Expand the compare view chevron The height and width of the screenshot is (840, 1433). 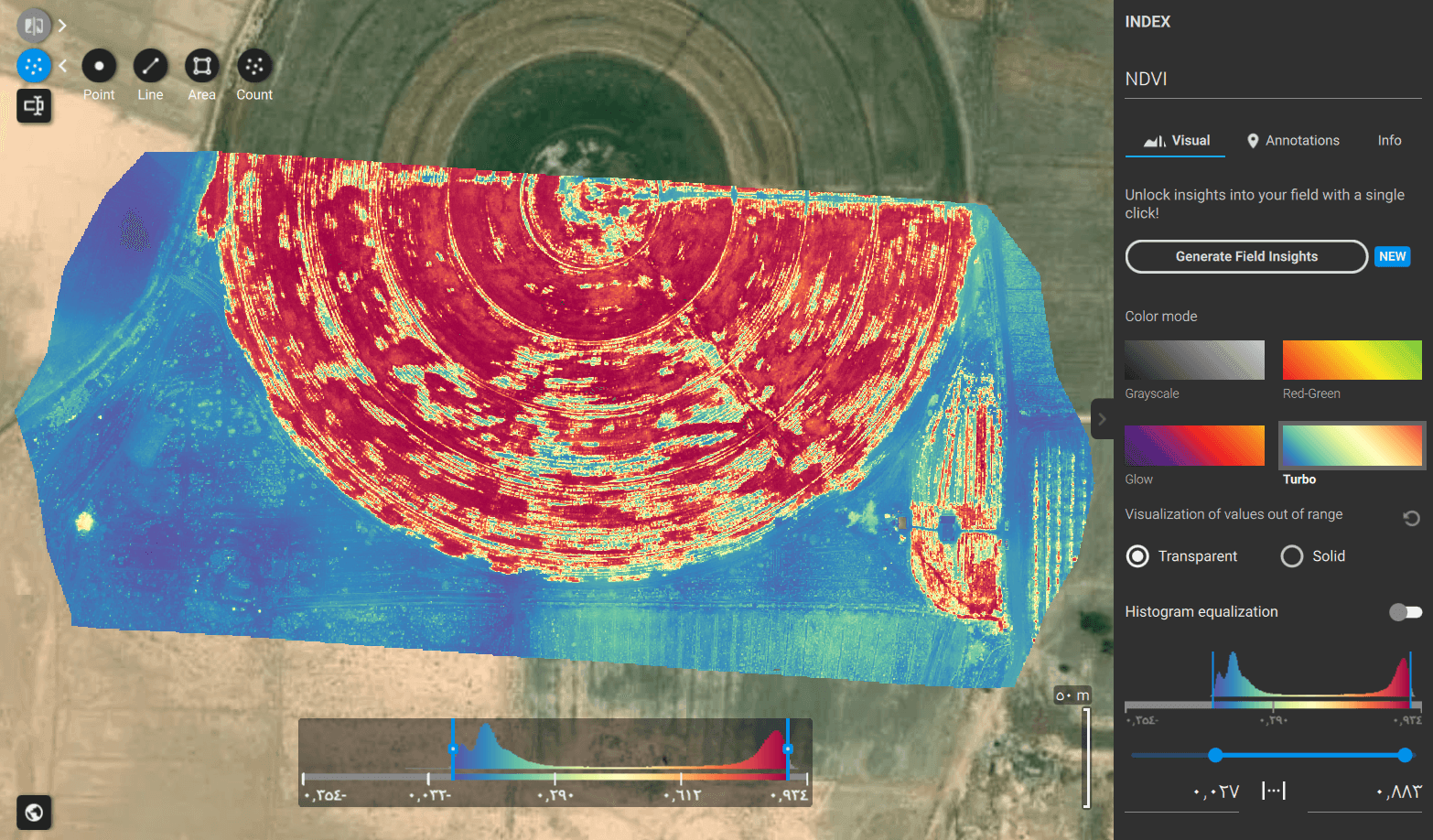[x=62, y=26]
